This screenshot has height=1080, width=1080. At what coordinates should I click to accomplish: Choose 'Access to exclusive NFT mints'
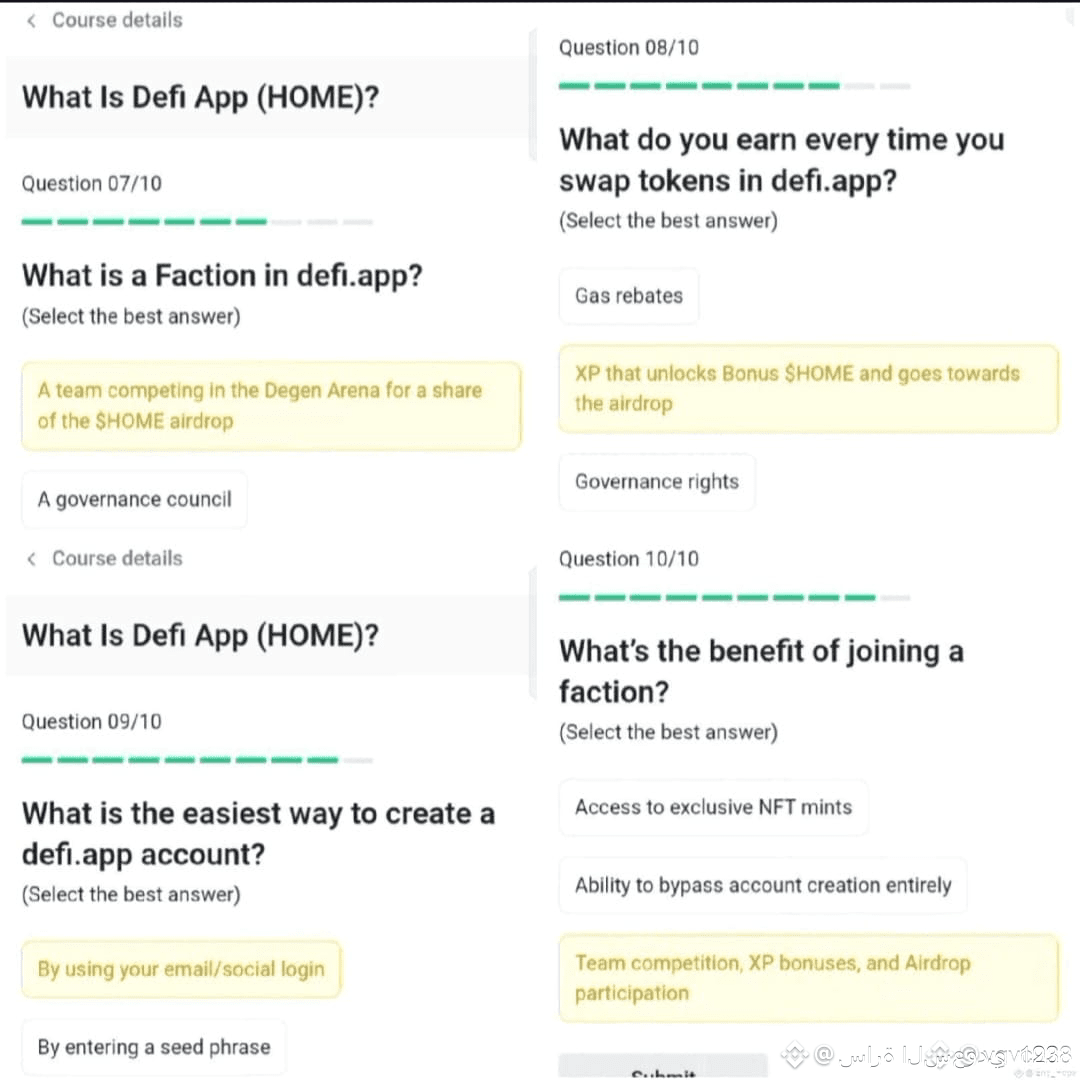pyautogui.click(x=714, y=807)
